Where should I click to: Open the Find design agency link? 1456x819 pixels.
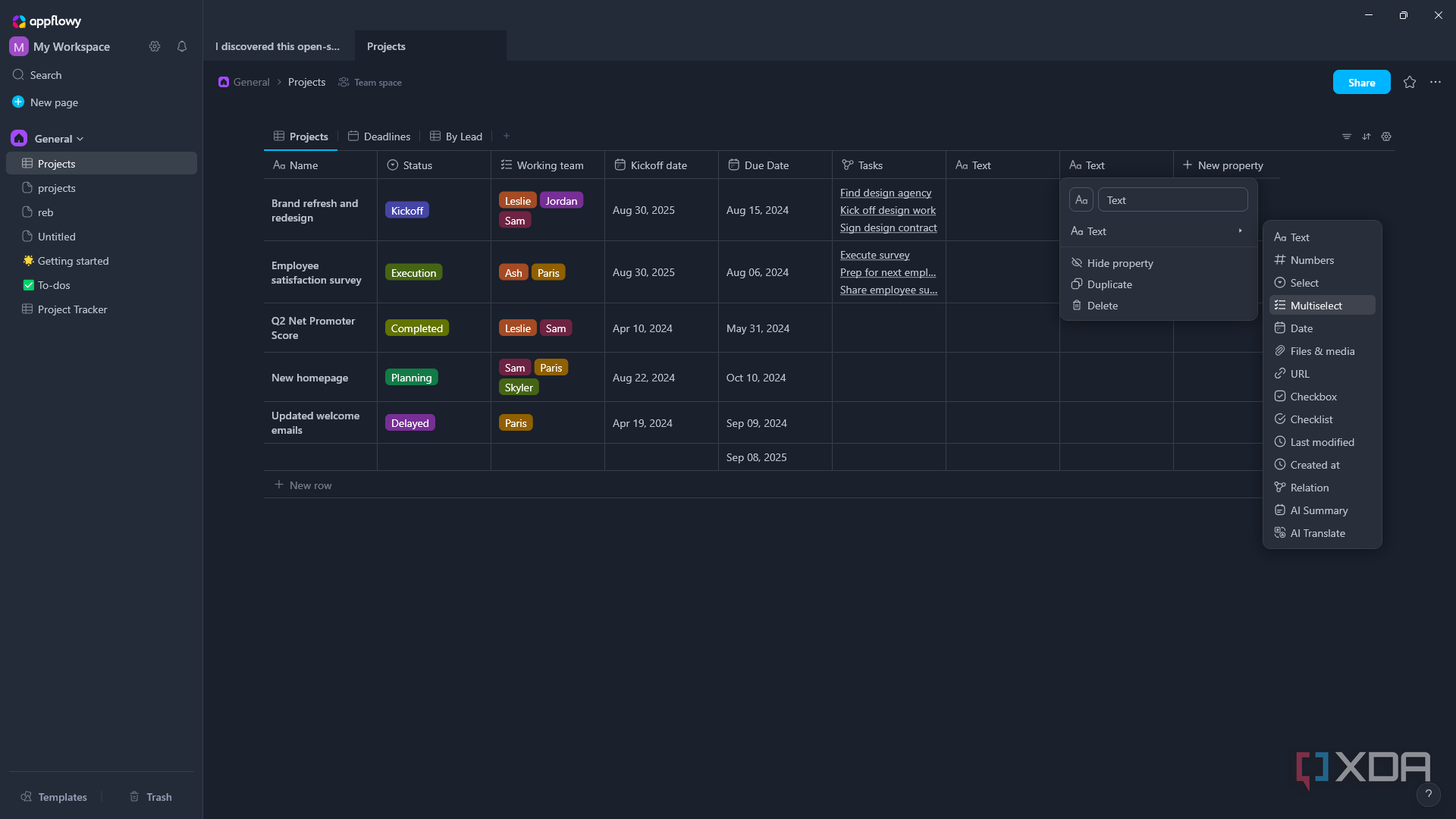coord(885,193)
